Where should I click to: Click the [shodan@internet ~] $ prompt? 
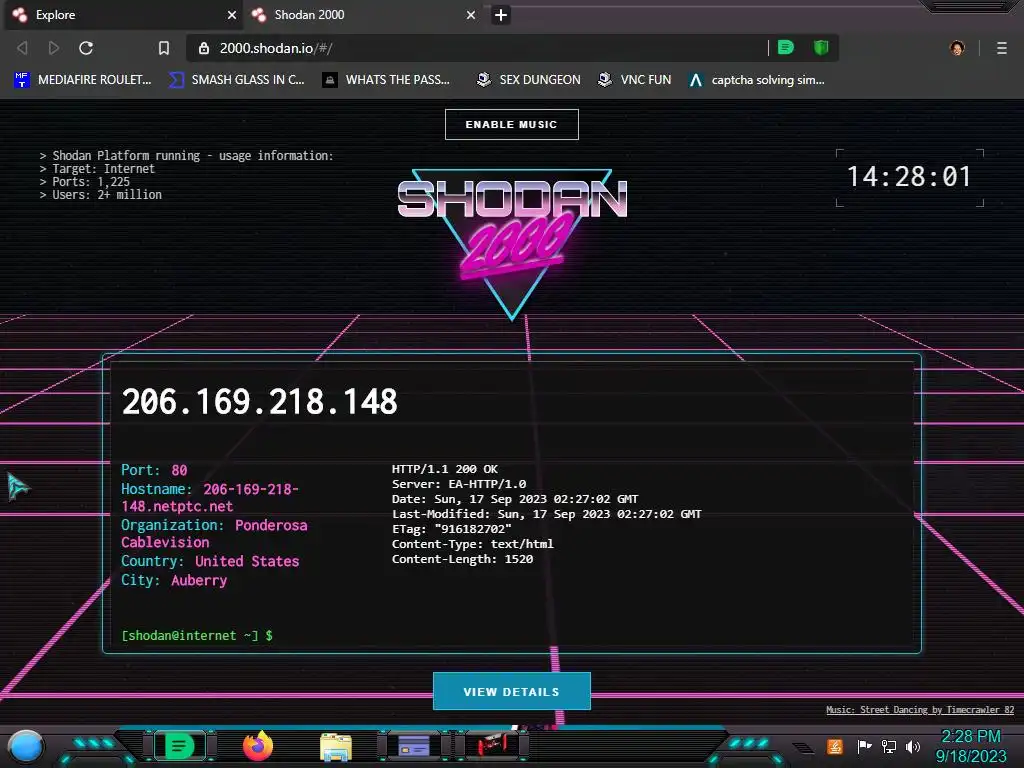click(x=197, y=635)
